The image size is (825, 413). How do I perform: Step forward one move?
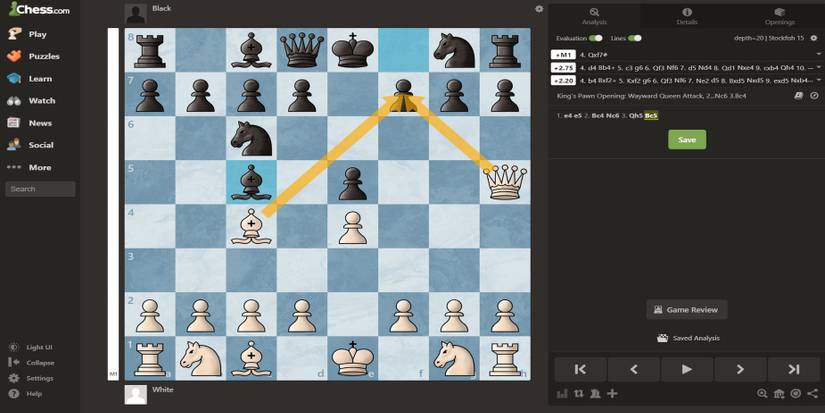[740, 370]
